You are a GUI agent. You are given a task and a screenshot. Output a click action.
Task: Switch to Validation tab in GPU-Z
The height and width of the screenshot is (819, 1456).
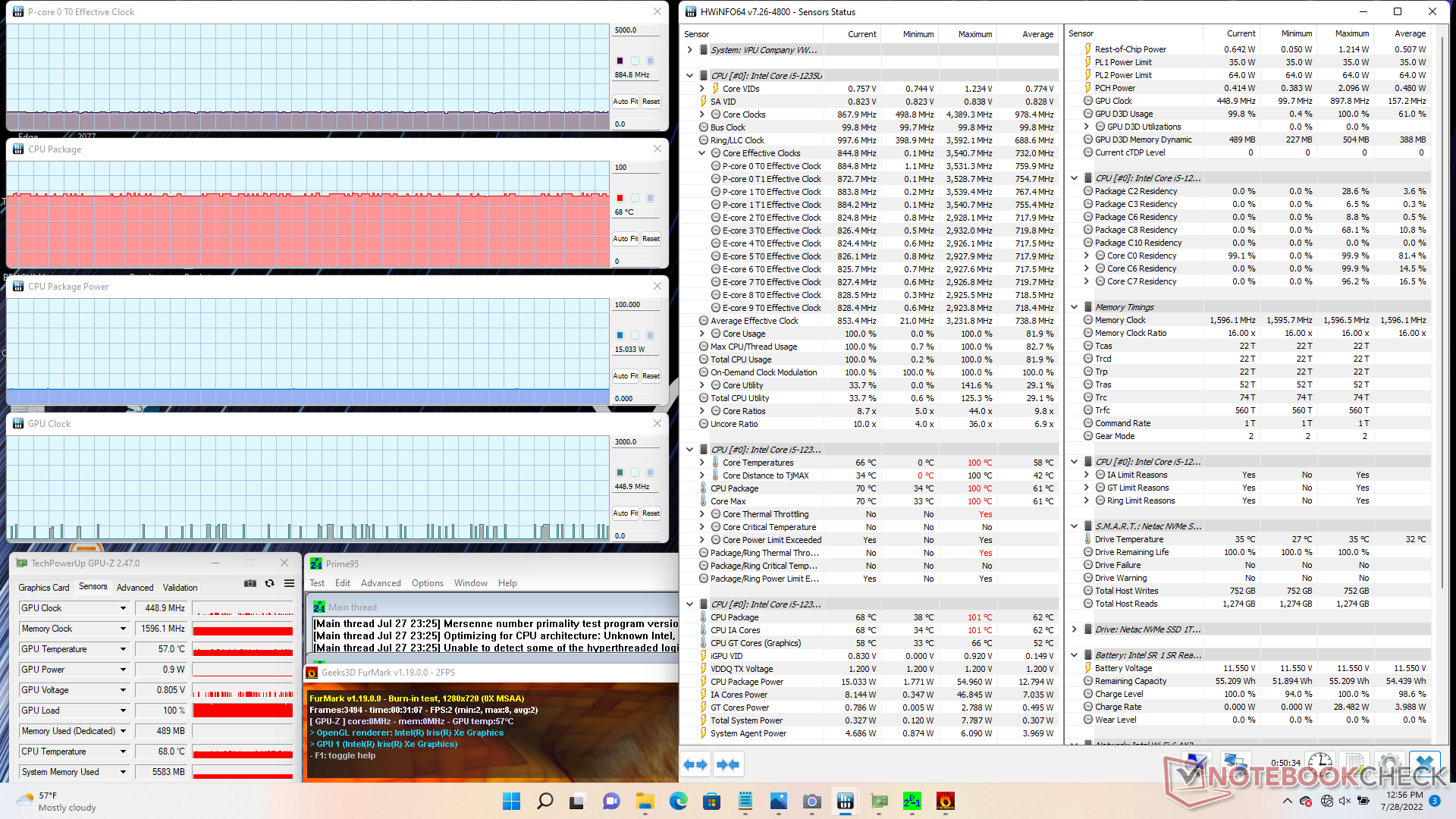[180, 588]
